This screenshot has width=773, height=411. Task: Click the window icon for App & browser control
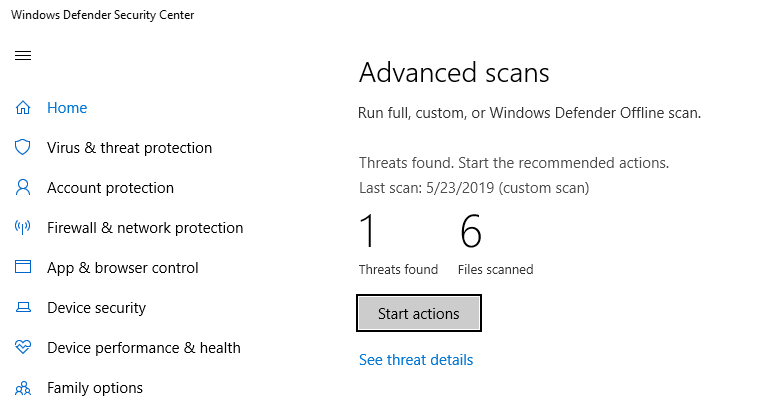[x=23, y=268]
